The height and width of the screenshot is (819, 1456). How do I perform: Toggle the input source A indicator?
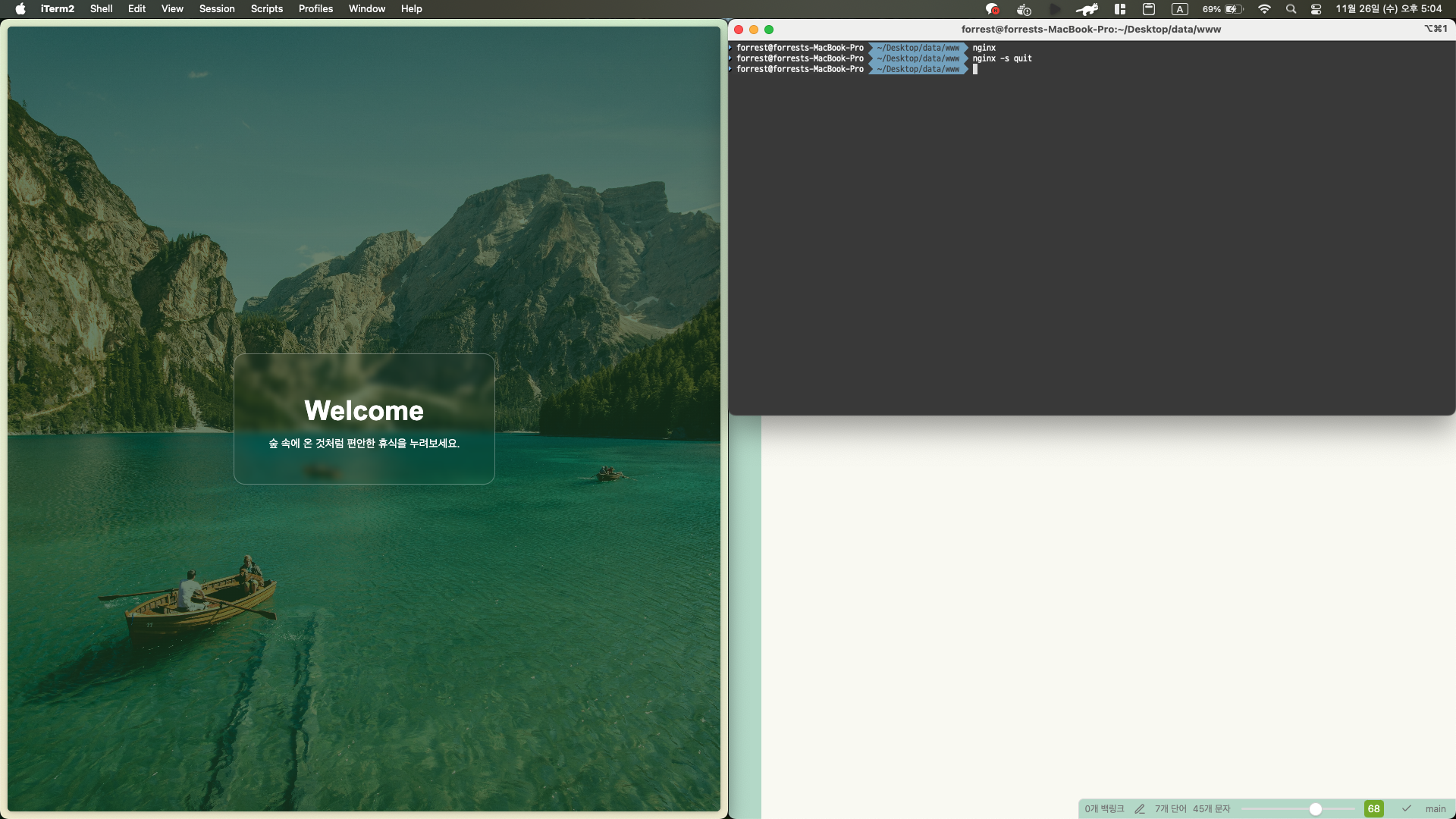pos(1179,9)
